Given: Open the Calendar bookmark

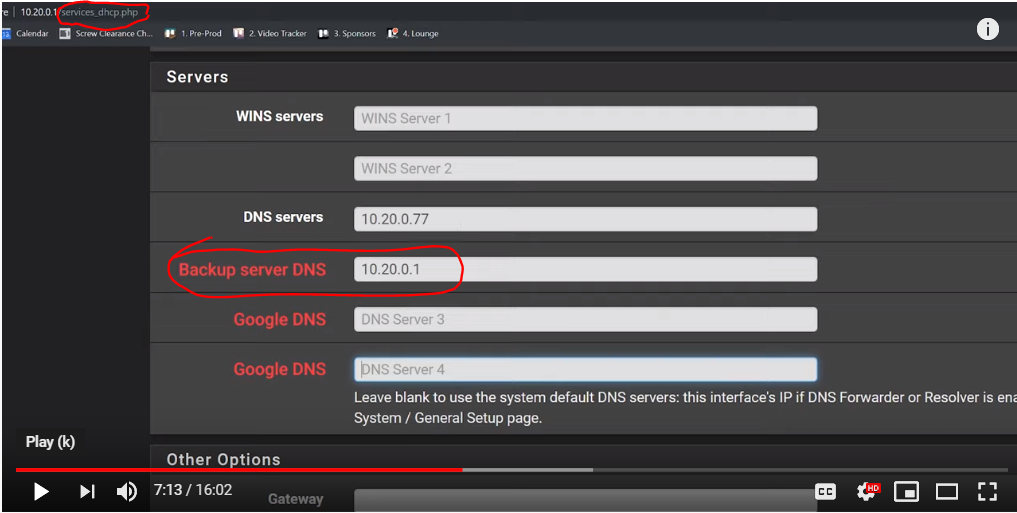Looking at the screenshot, I should (x=26, y=34).
